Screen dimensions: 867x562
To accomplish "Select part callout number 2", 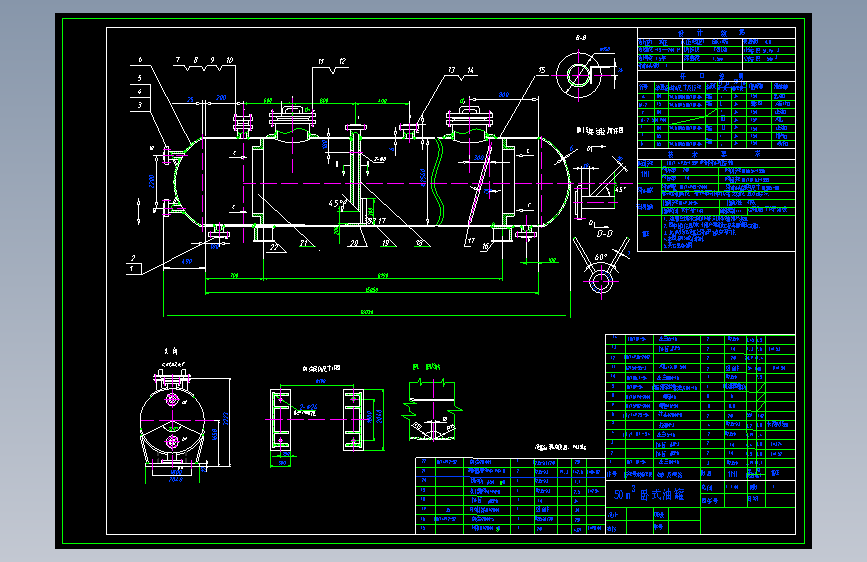I will [133, 258].
